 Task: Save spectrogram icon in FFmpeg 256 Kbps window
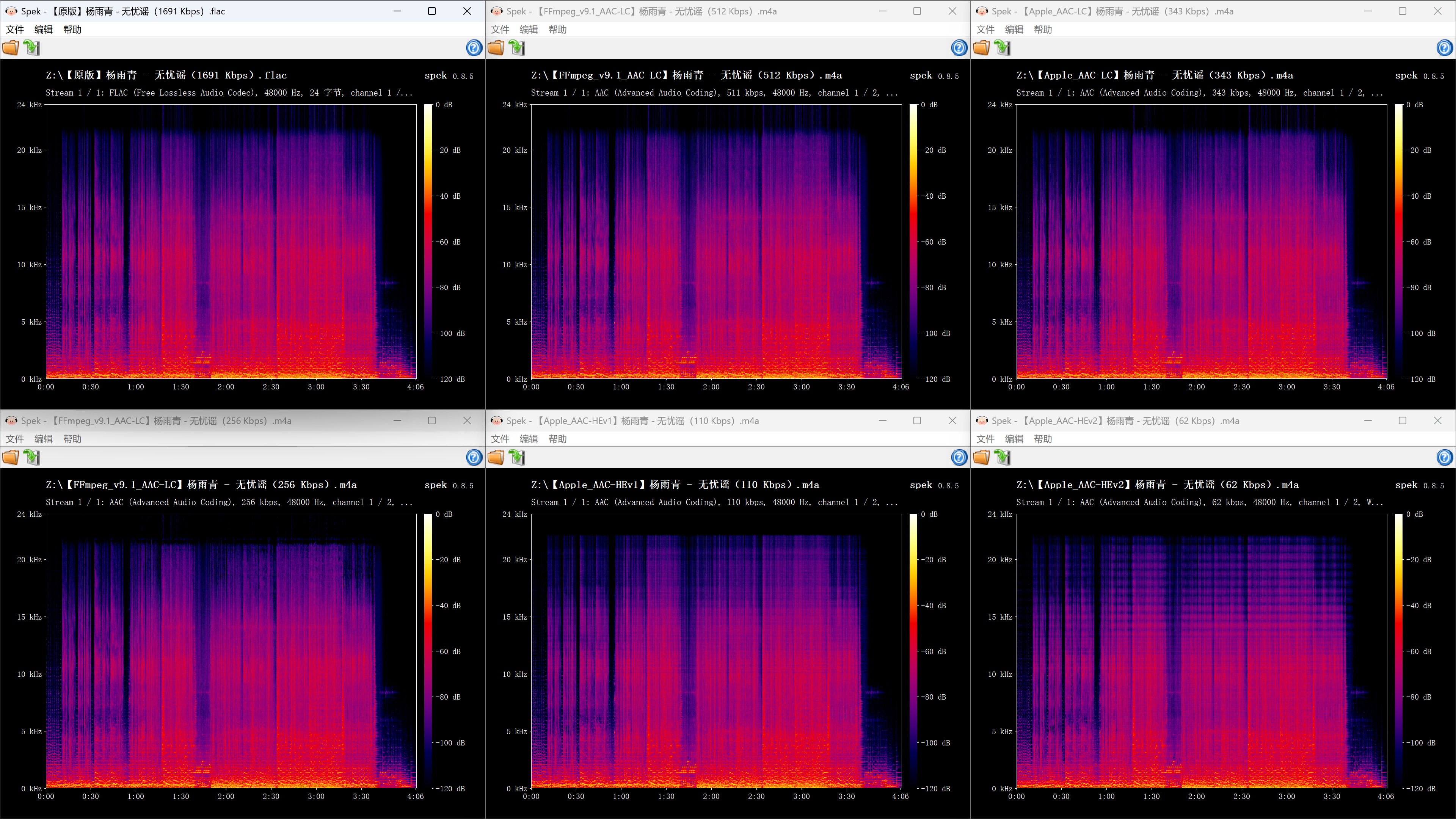31,457
